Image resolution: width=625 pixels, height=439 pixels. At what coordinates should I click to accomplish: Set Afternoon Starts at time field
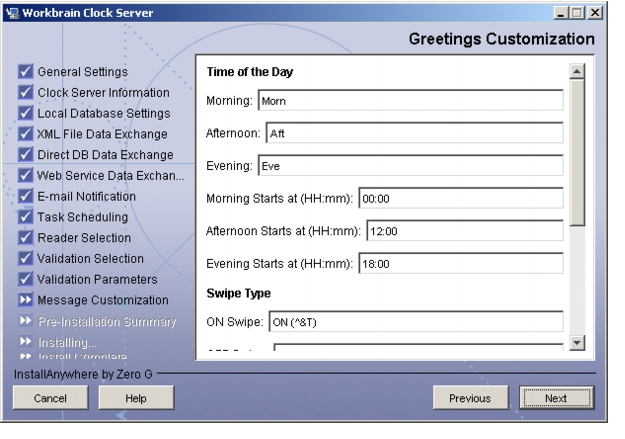coord(465,231)
